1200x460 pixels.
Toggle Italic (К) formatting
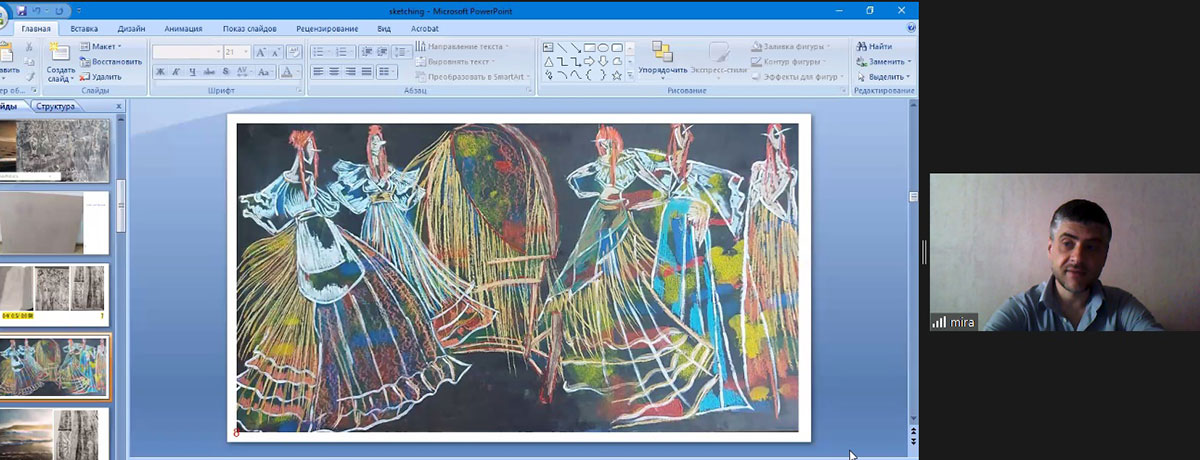pyautogui.click(x=176, y=72)
